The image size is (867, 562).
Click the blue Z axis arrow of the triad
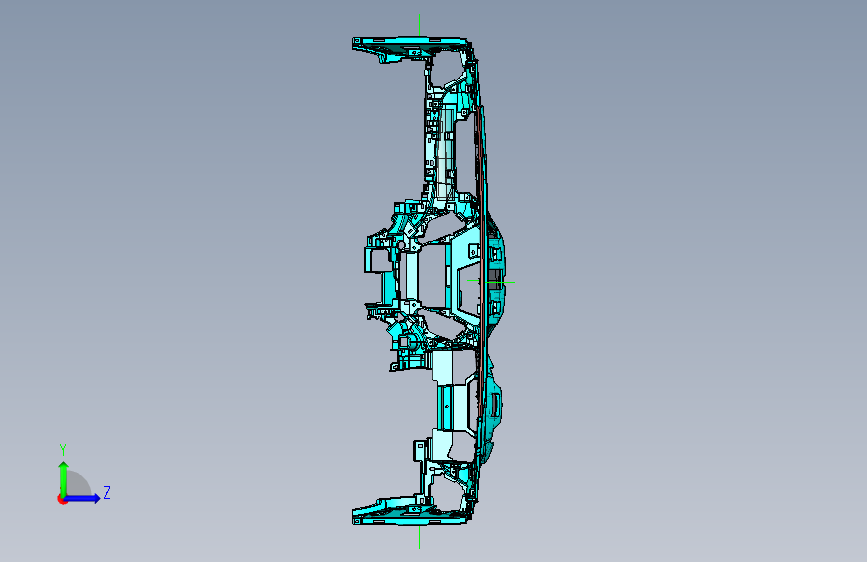click(x=82, y=498)
